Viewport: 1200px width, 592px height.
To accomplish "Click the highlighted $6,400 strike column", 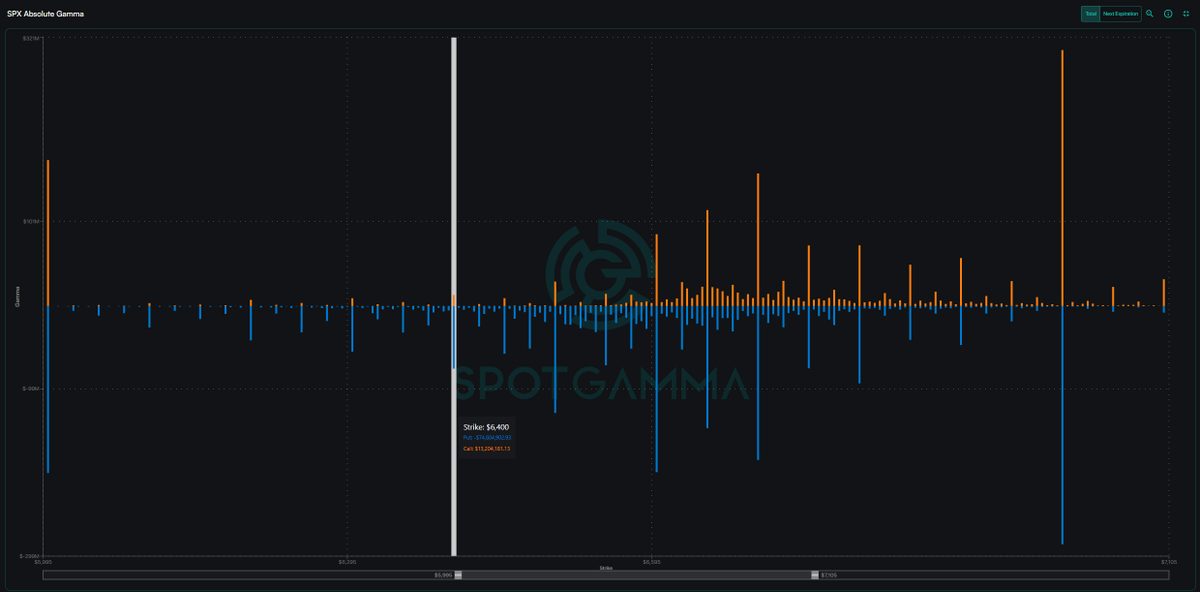I will pyautogui.click(x=454, y=296).
